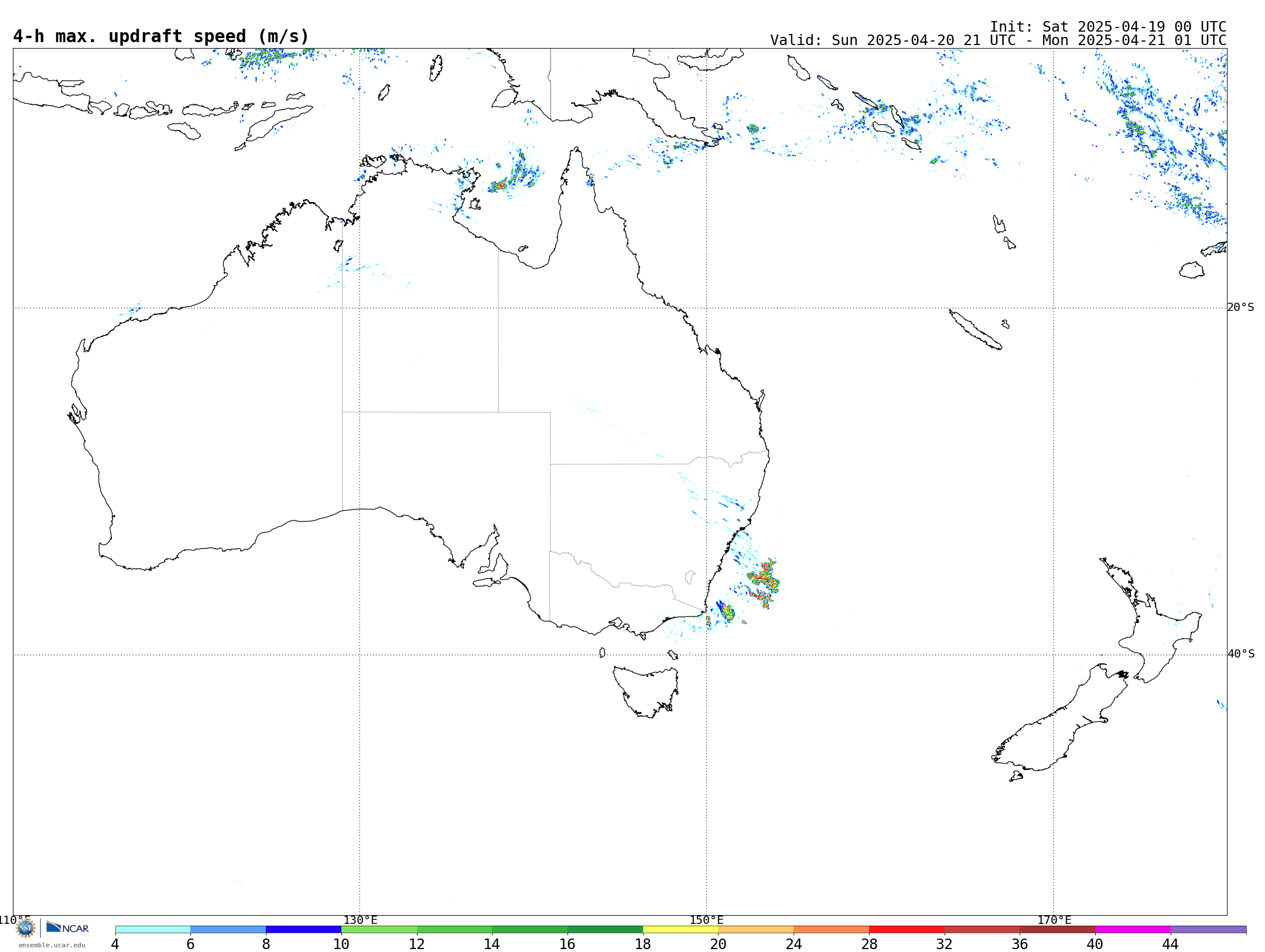Pick the dark green 16–18 colorbar segment
1265x952 pixels.
pos(605,930)
